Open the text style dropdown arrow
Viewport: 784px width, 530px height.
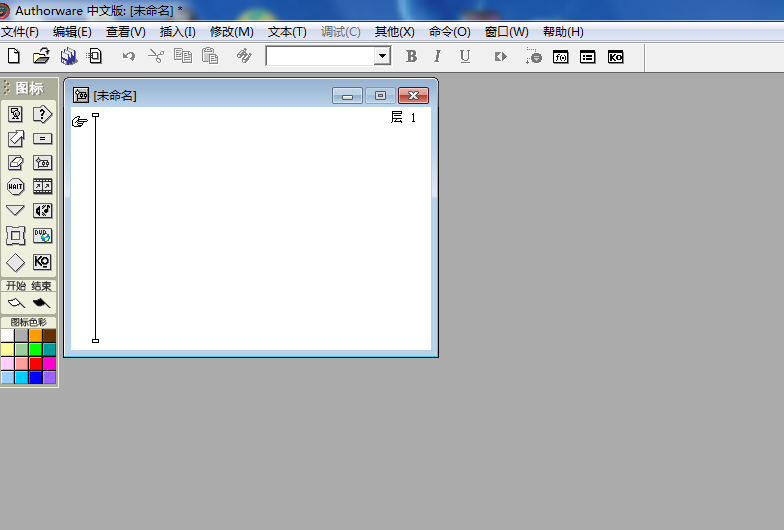point(382,56)
